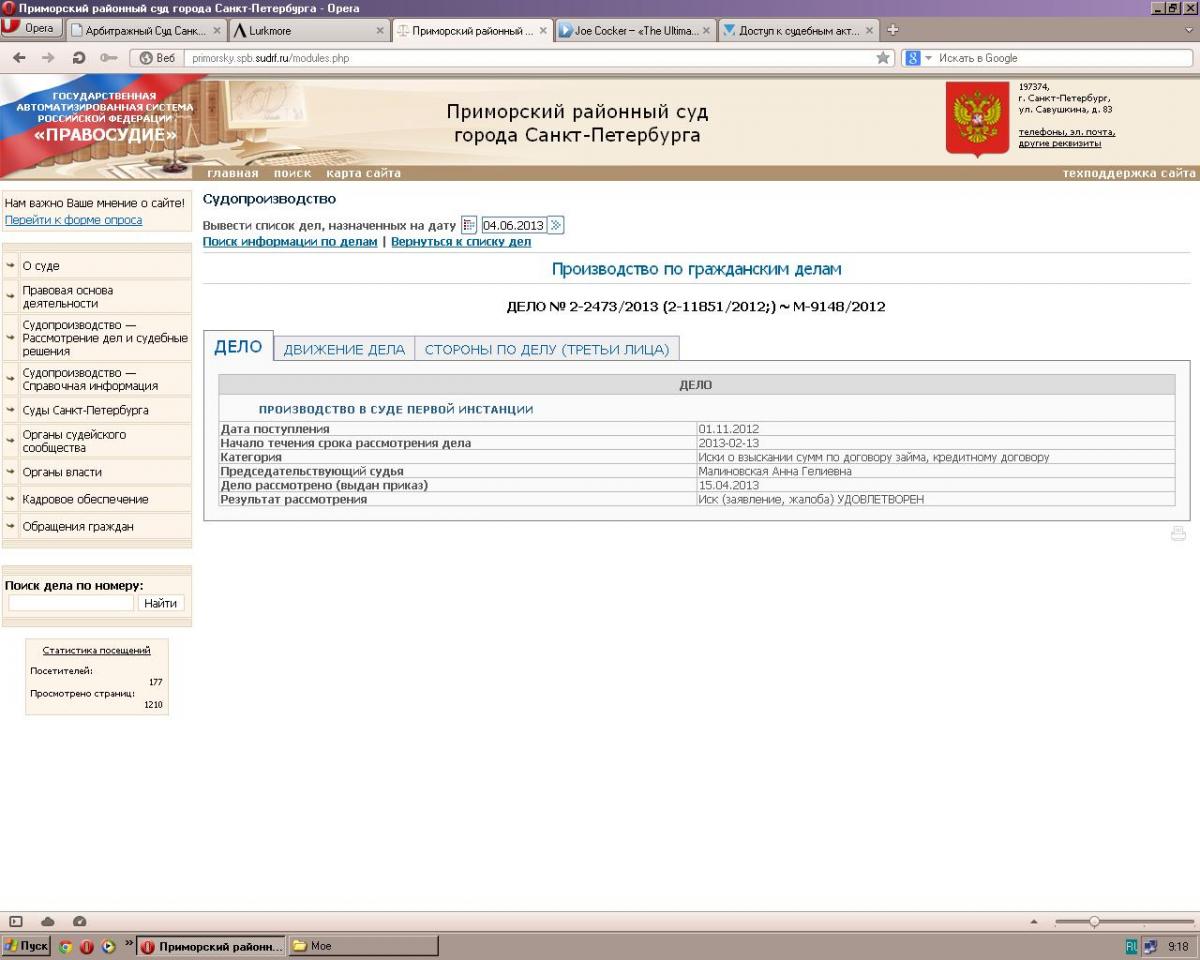The image size is (1200, 960).
Task: Bookmark the page with the star icon
Action: click(x=883, y=58)
